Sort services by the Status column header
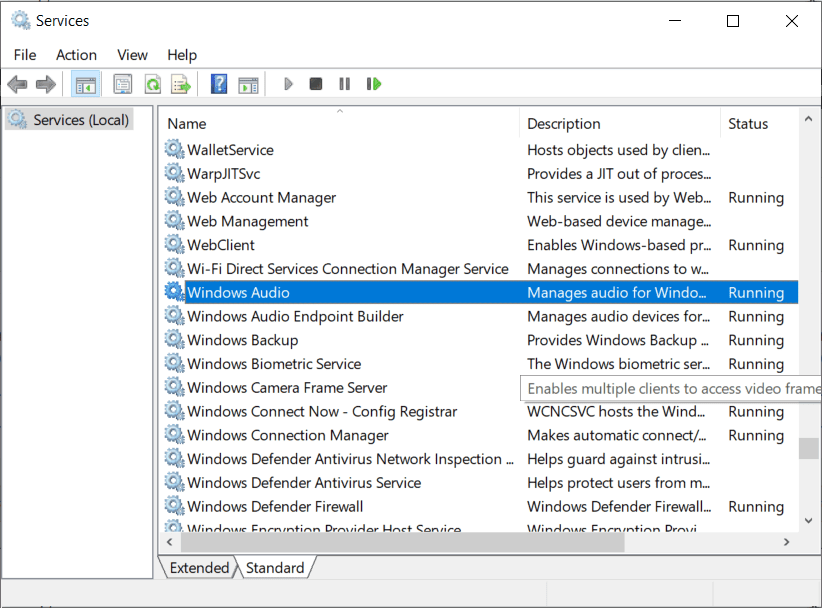The width and height of the screenshot is (822, 608). coord(749,123)
